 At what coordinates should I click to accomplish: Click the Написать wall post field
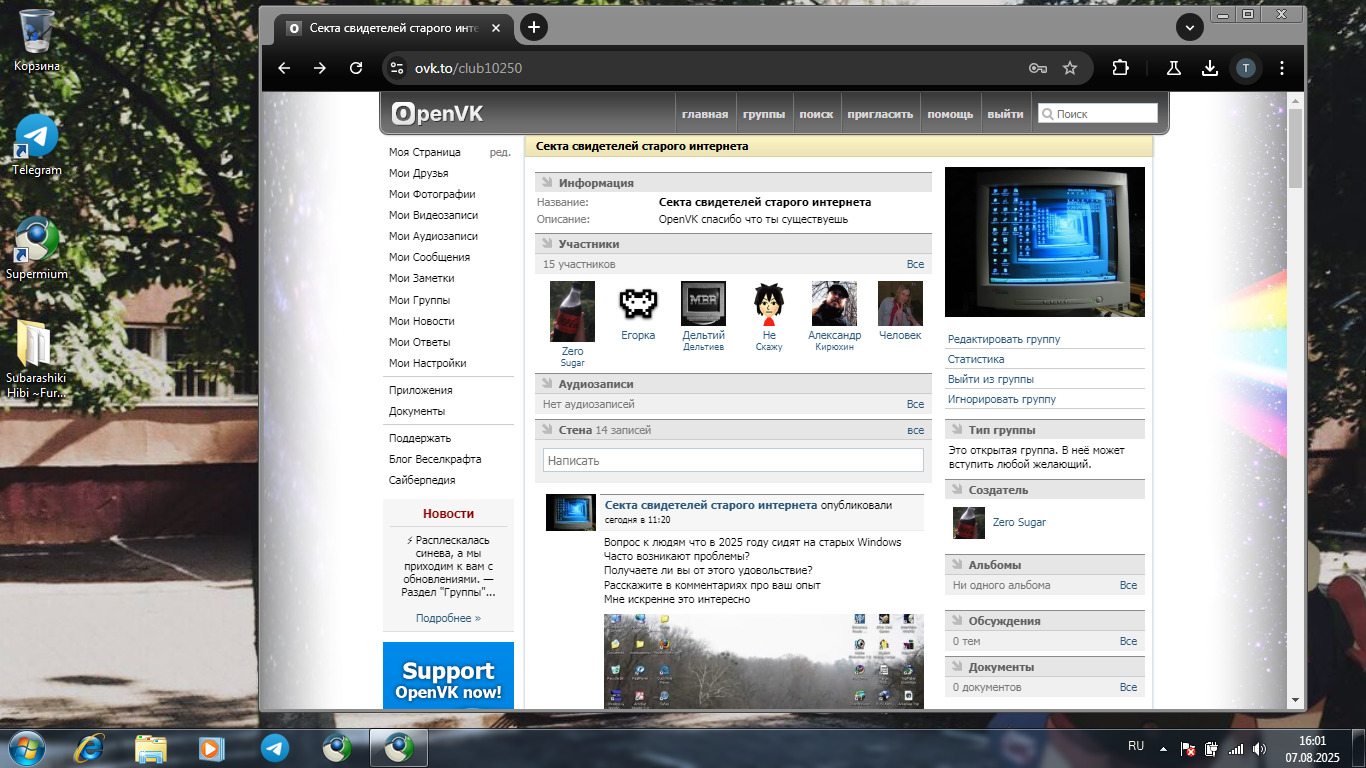[733, 460]
